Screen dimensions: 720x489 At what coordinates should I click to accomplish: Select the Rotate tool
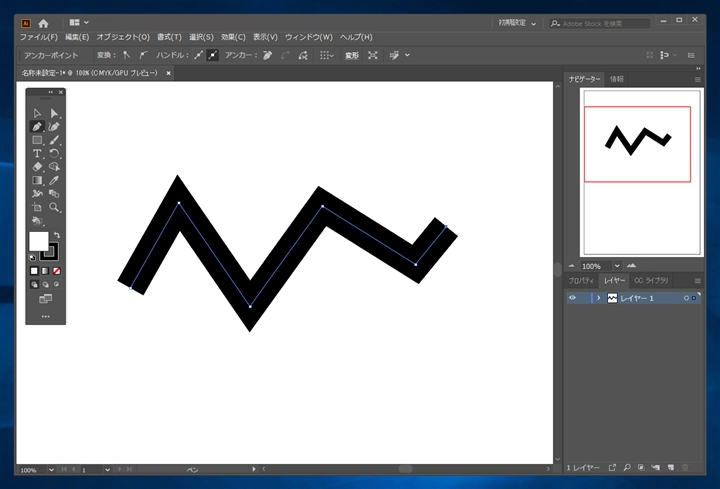click(54, 153)
